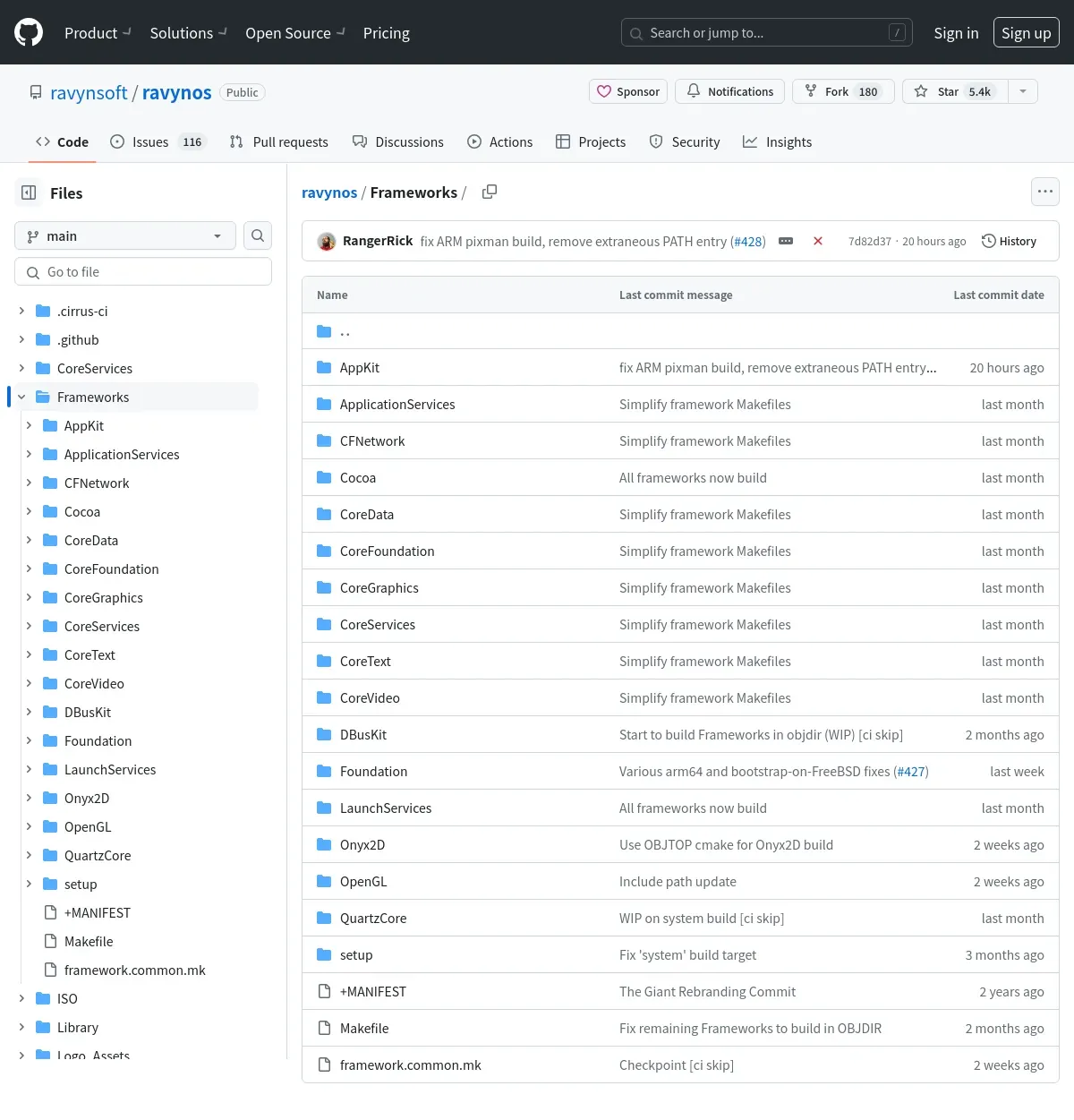Click 'The Giant Rebranding Commit' message
The height and width of the screenshot is (1120, 1074).
[x=707, y=991]
